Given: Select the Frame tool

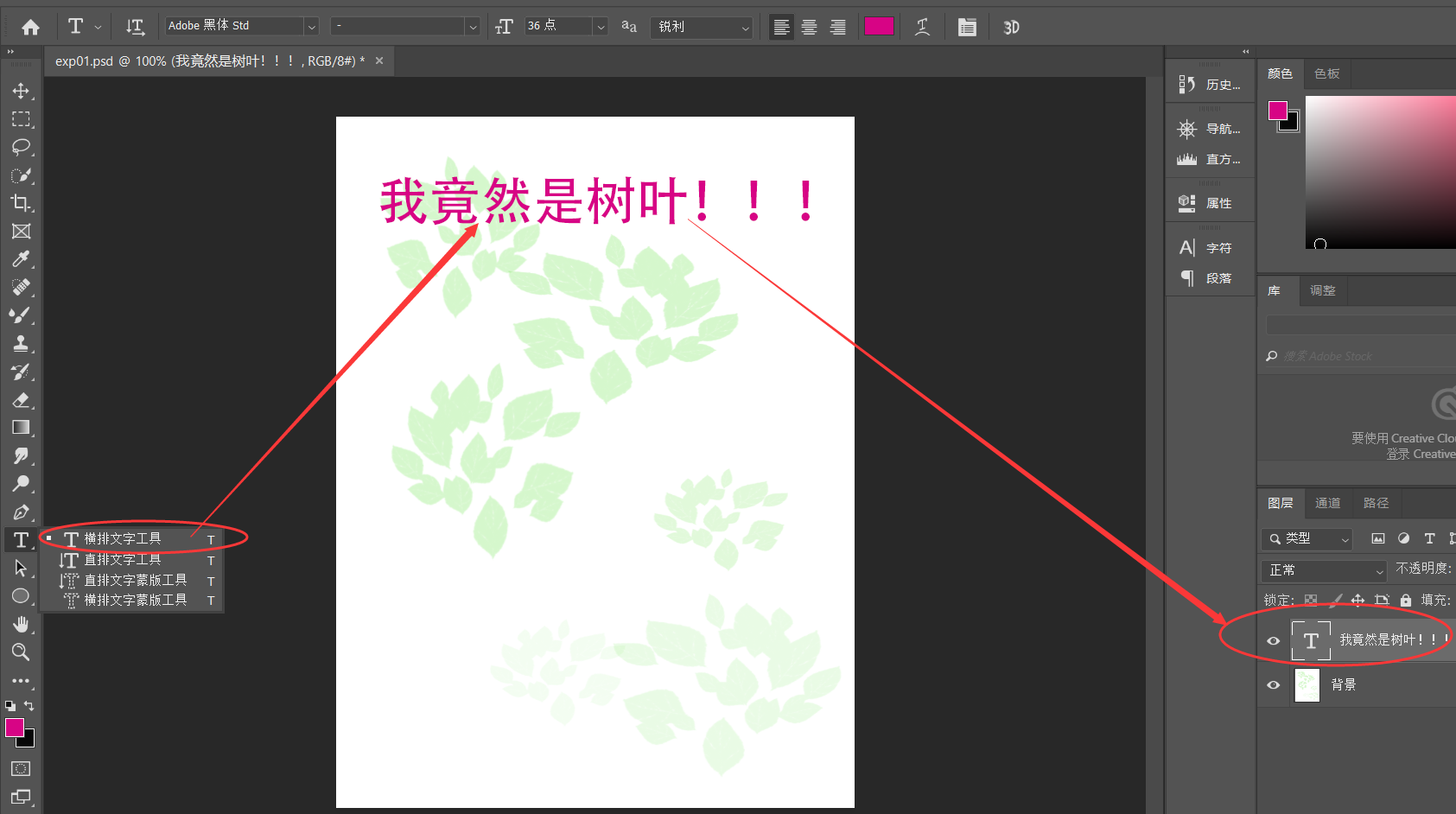Looking at the screenshot, I should pyautogui.click(x=21, y=232).
